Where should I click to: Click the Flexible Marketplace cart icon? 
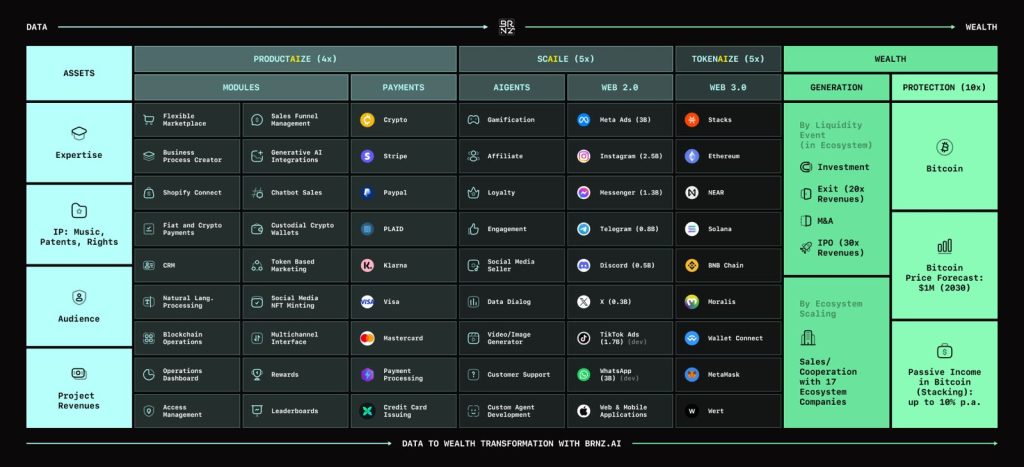point(149,120)
